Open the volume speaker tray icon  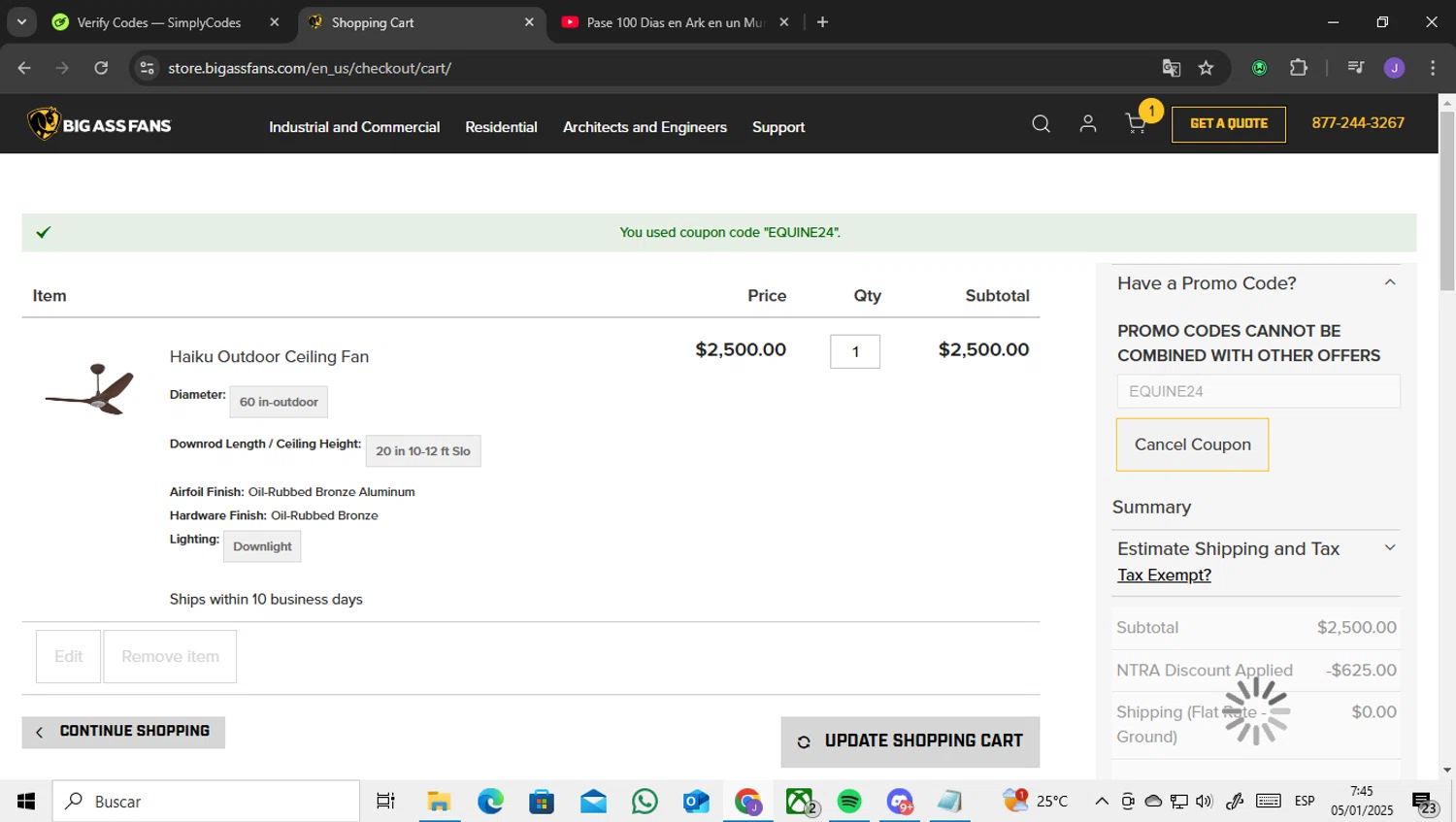(1205, 802)
